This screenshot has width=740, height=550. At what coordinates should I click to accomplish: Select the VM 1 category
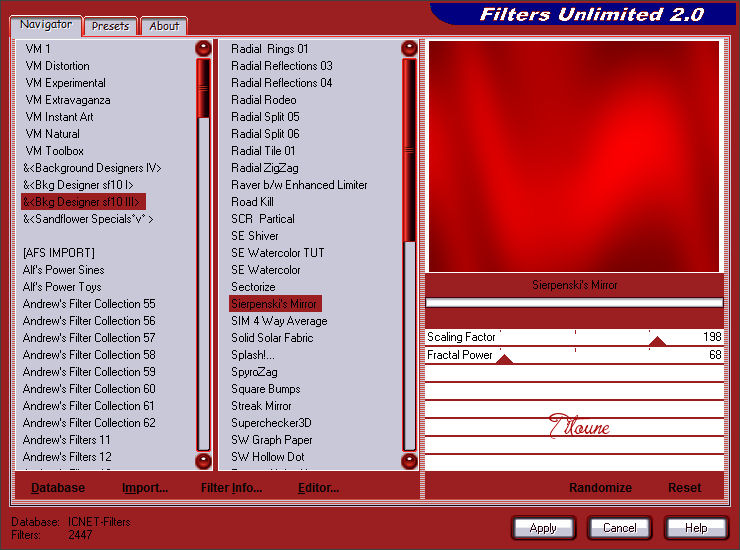tap(38, 49)
